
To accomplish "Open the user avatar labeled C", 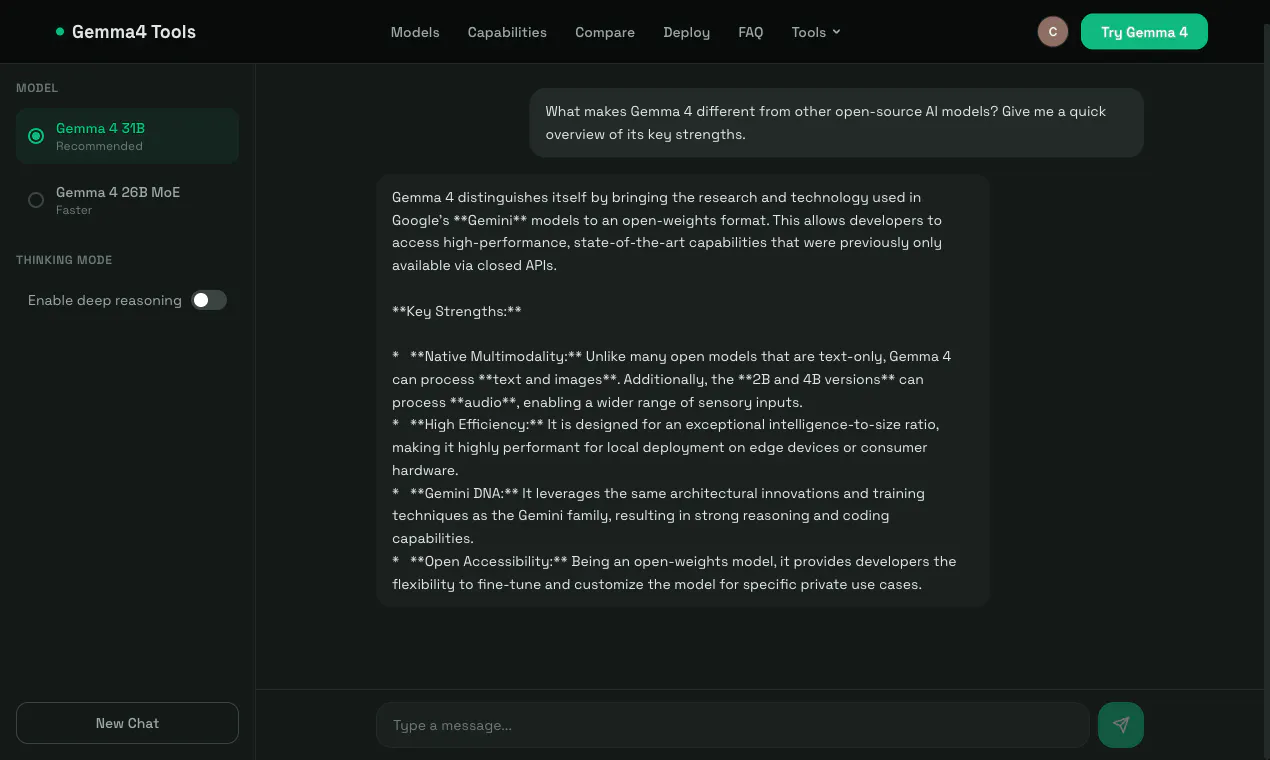I will pyautogui.click(x=1053, y=32).
